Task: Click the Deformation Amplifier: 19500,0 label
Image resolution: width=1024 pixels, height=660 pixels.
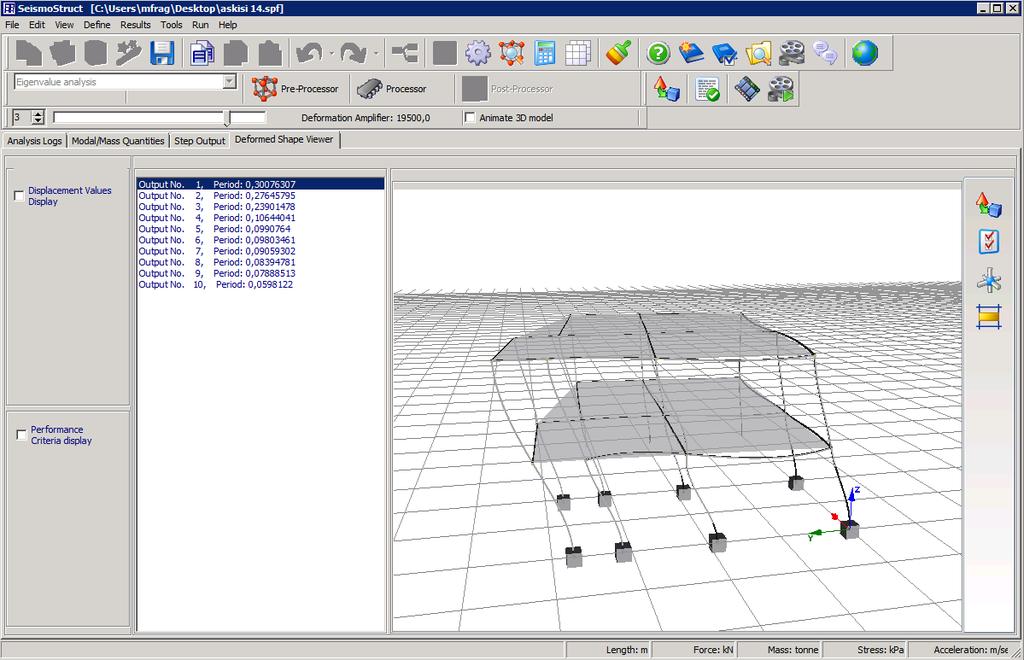Action: (x=366, y=118)
